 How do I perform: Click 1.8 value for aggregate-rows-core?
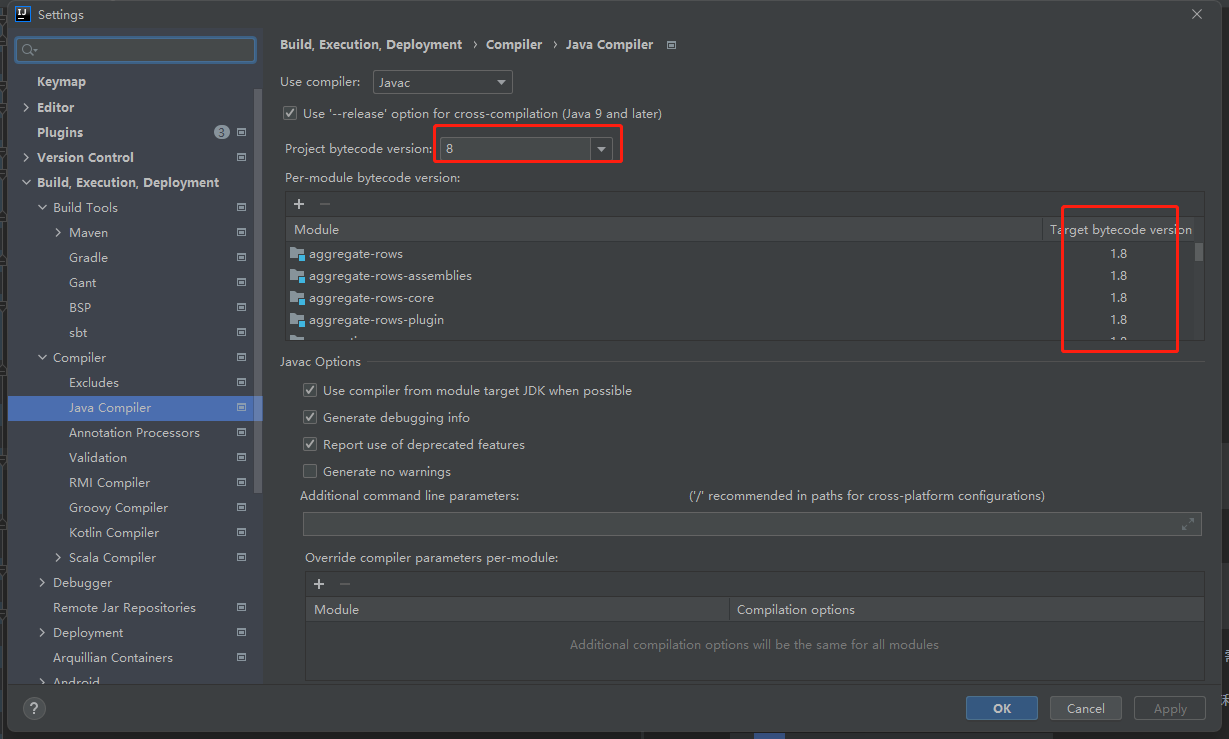coord(1118,298)
